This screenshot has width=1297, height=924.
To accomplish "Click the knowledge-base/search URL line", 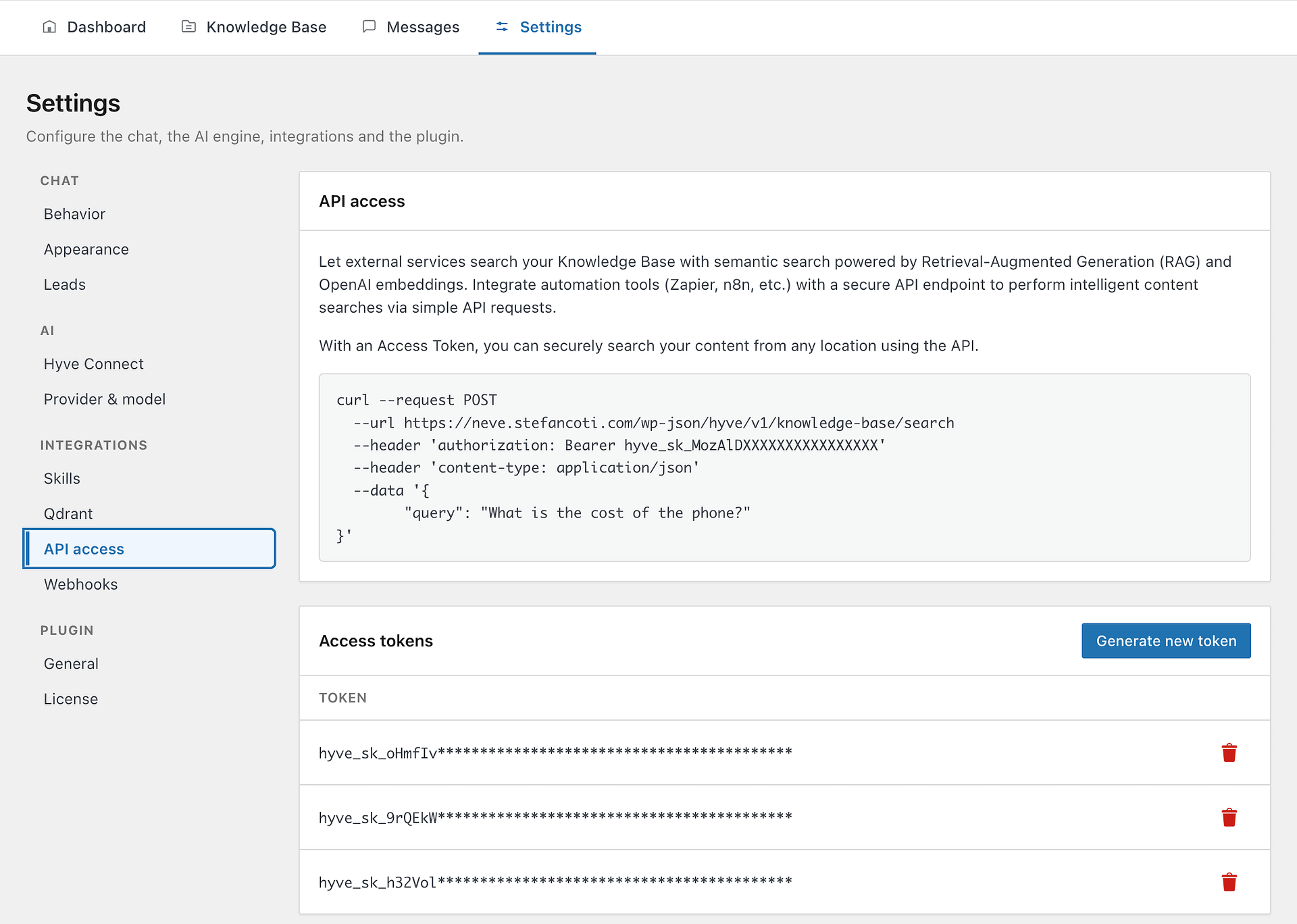I will 653,423.
